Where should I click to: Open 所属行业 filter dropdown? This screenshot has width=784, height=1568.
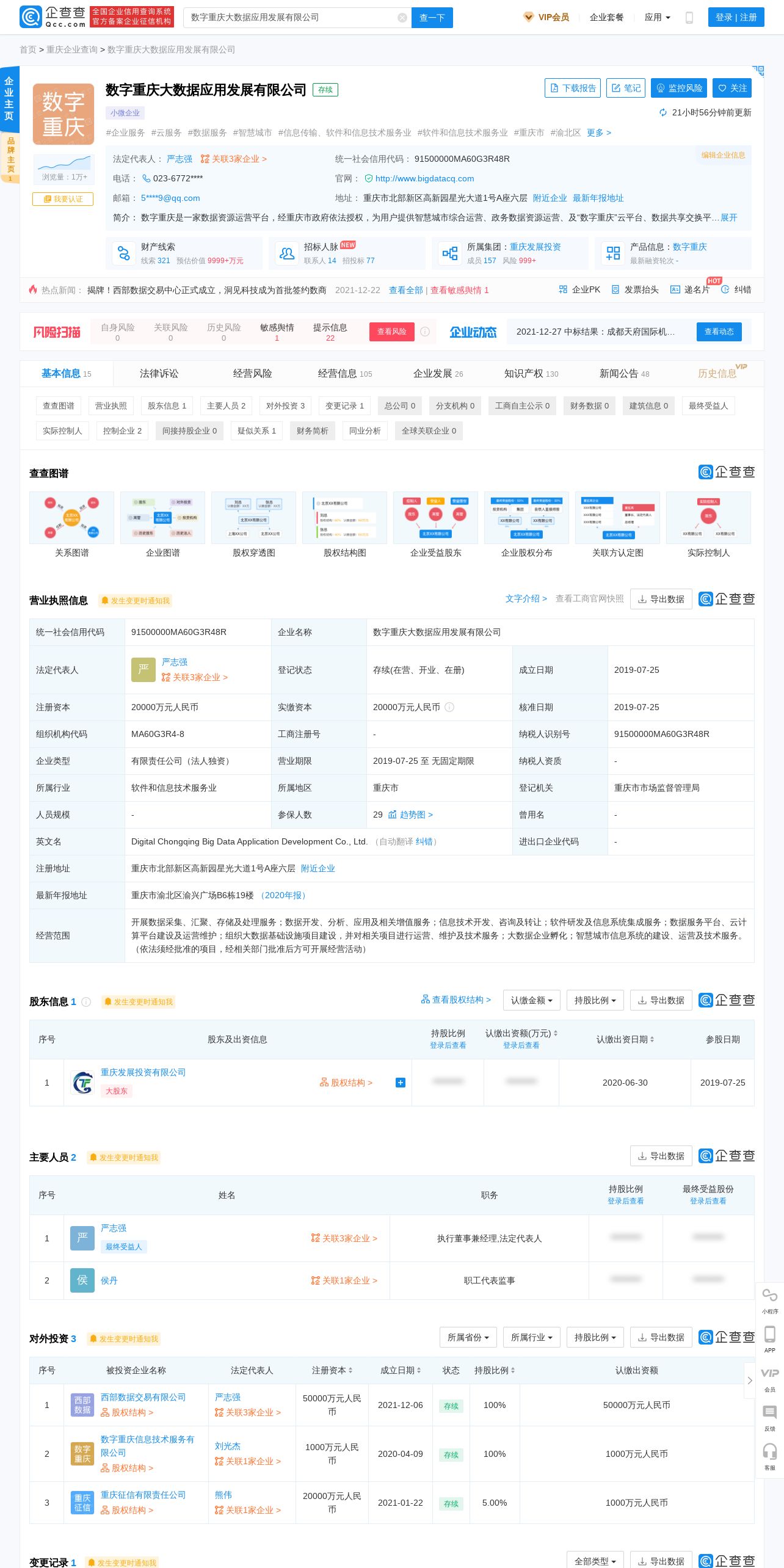(x=532, y=1337)
